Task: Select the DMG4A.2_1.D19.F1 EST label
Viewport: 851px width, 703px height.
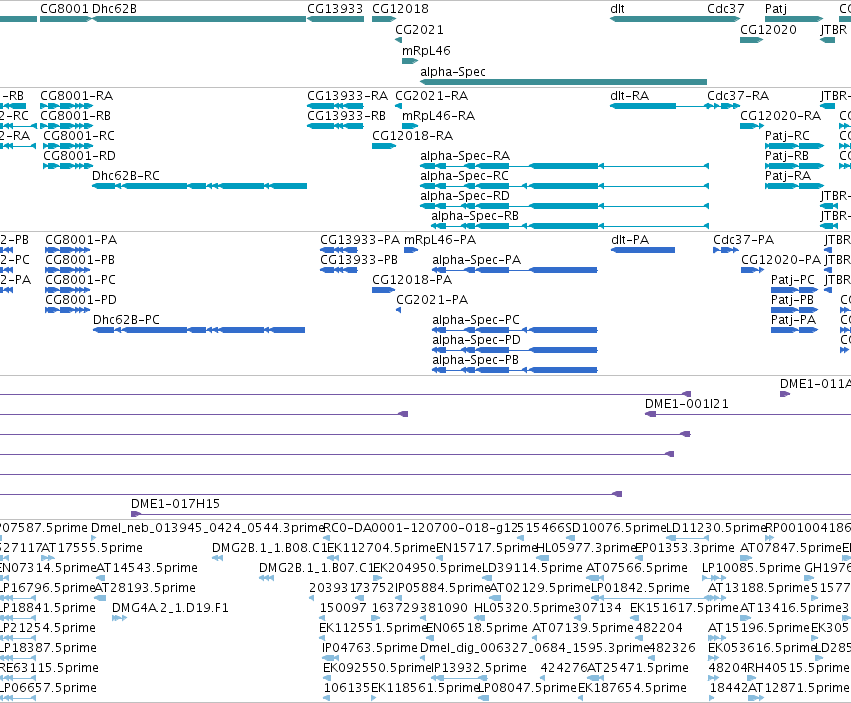Action: pos(170,608)
